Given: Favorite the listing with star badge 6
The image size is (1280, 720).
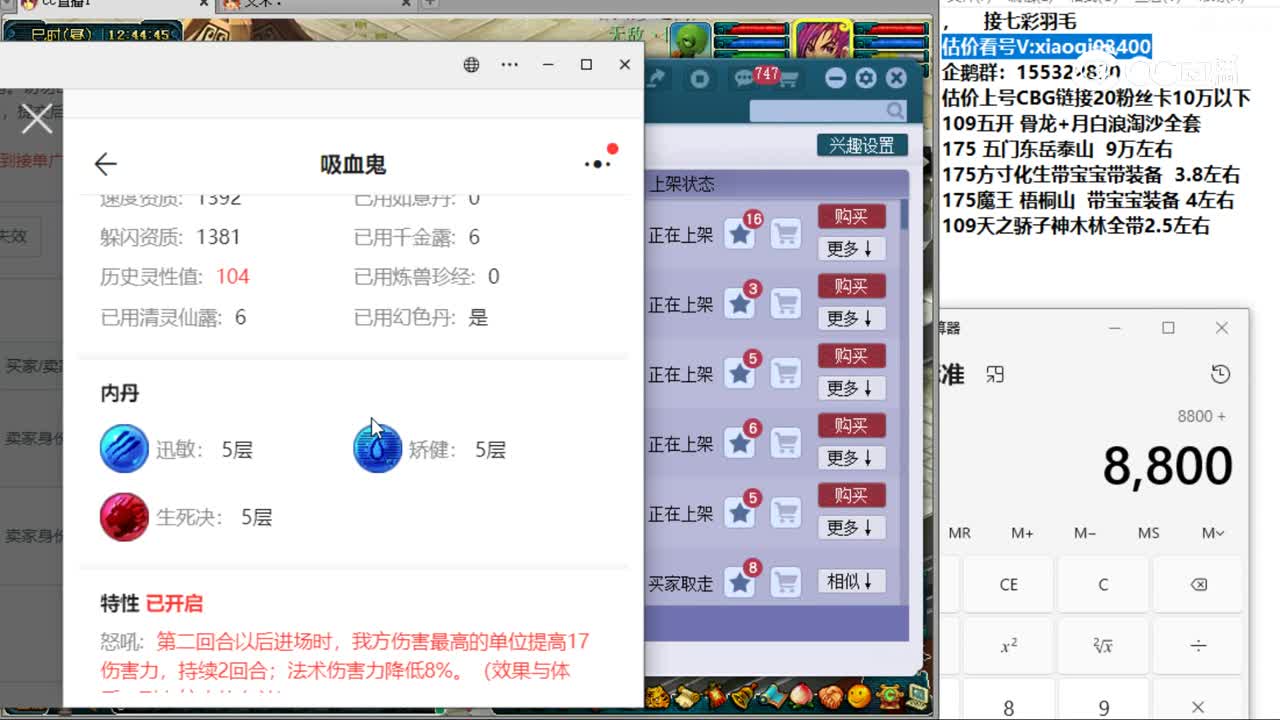Looking at the screenshot, I should pos(740,444).
